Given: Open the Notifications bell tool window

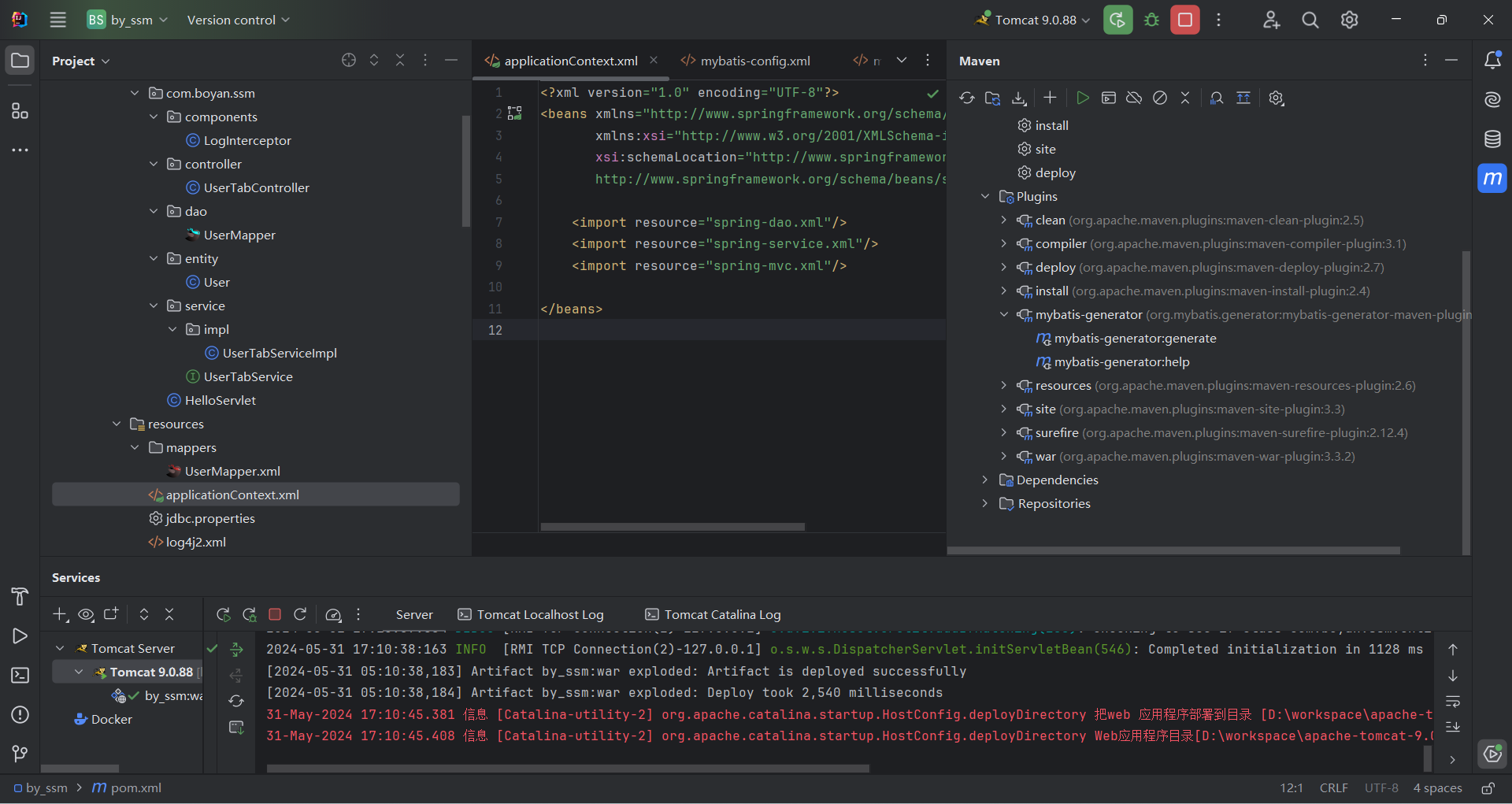Looking at the screenshot, I should tap(1492, 61).
